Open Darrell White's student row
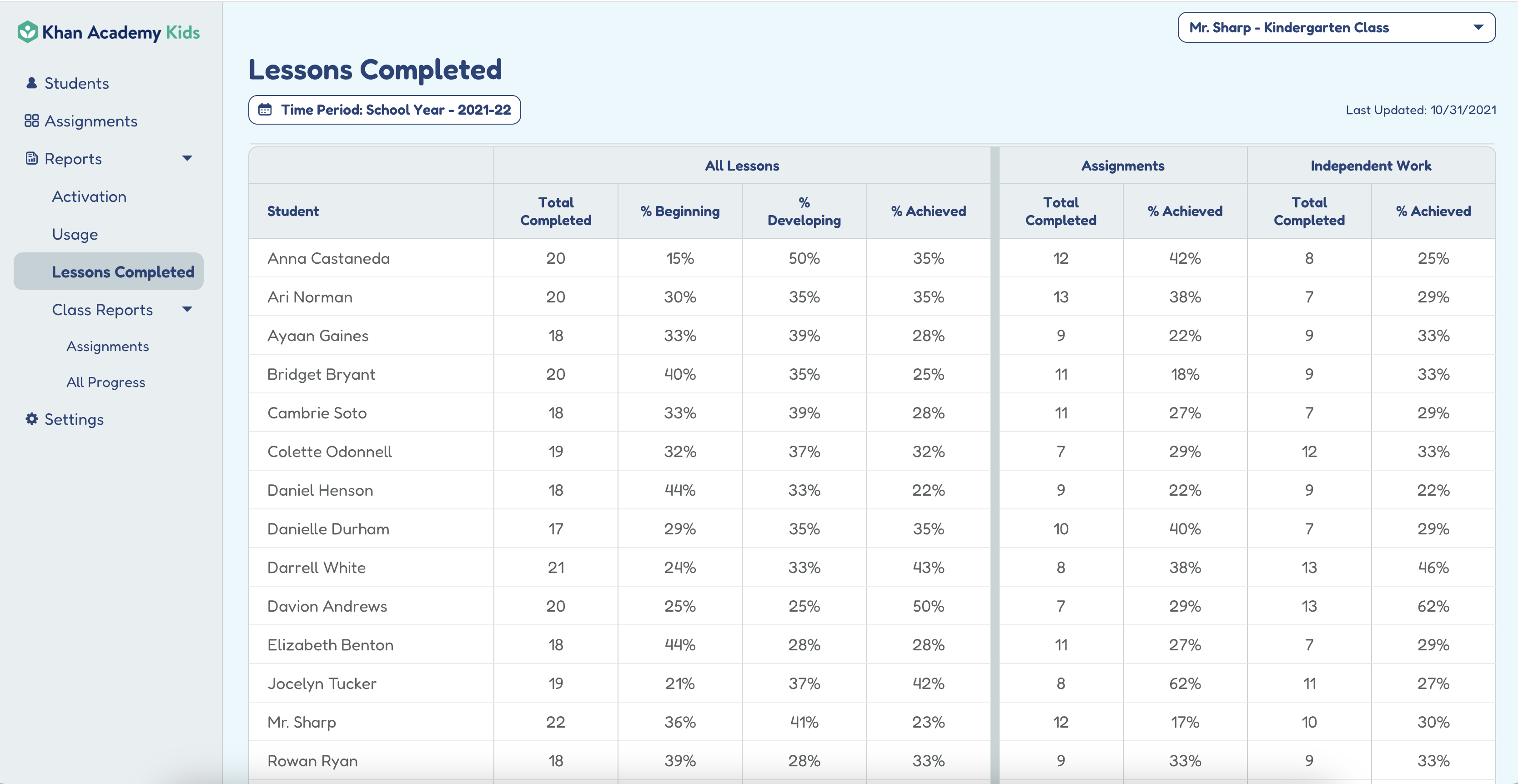 (317, 568)
